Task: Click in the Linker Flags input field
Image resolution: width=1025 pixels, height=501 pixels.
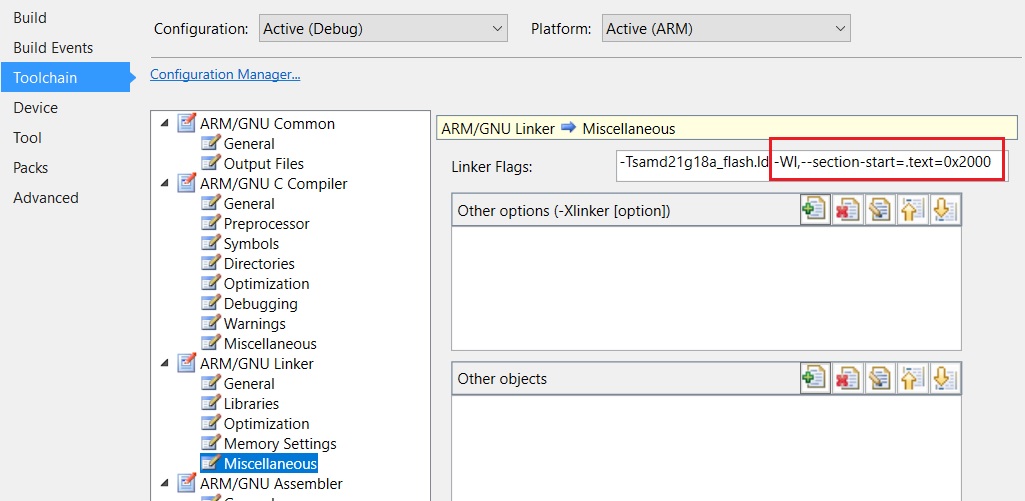Action: click(x=811, y=166)
